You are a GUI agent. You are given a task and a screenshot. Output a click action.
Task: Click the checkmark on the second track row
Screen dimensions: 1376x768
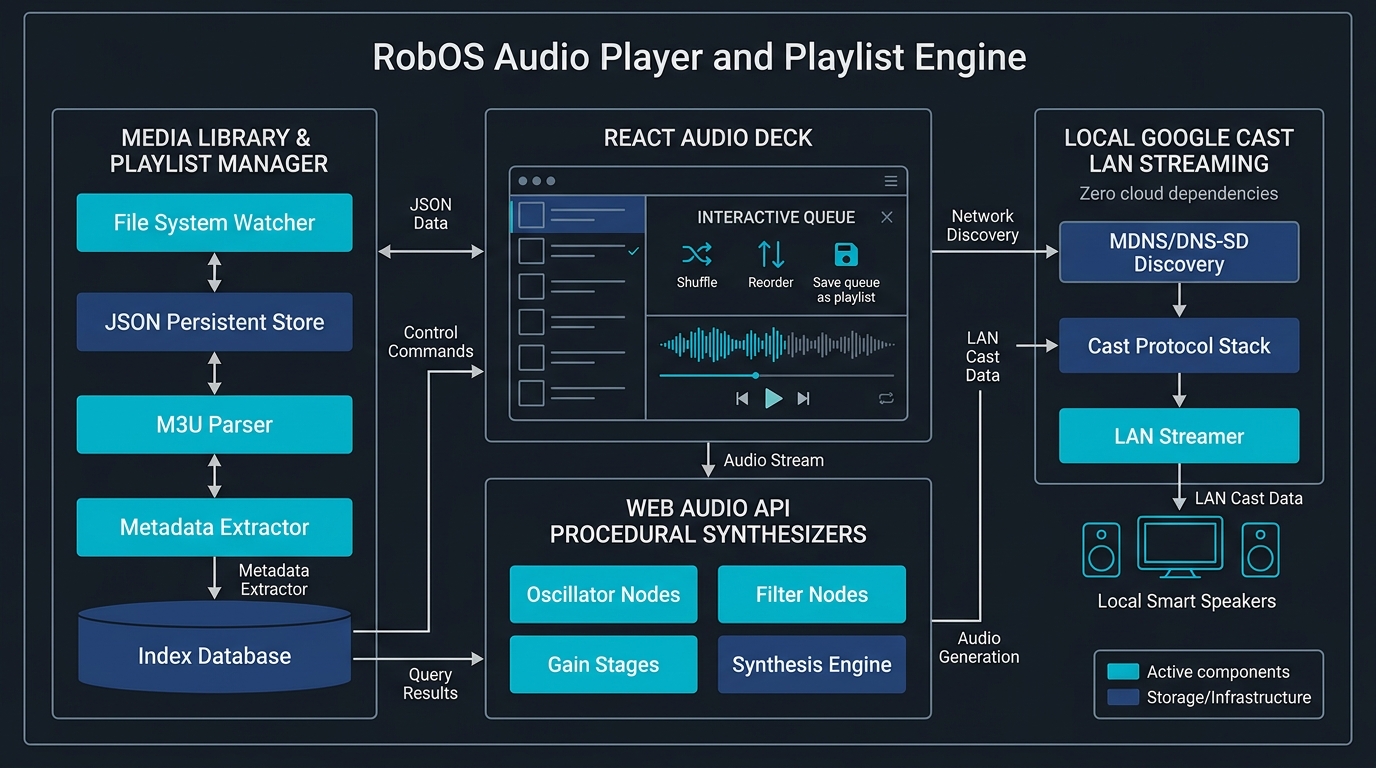pyautogui.click(x=633, y=251)
